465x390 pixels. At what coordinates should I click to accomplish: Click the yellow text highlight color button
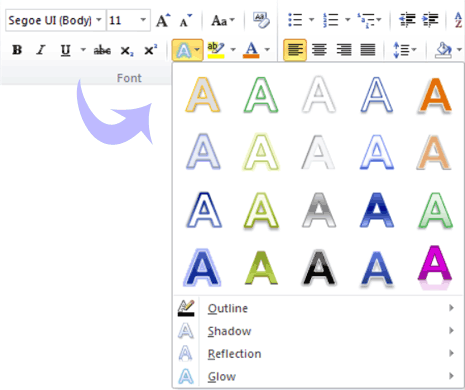pos(216,50)
